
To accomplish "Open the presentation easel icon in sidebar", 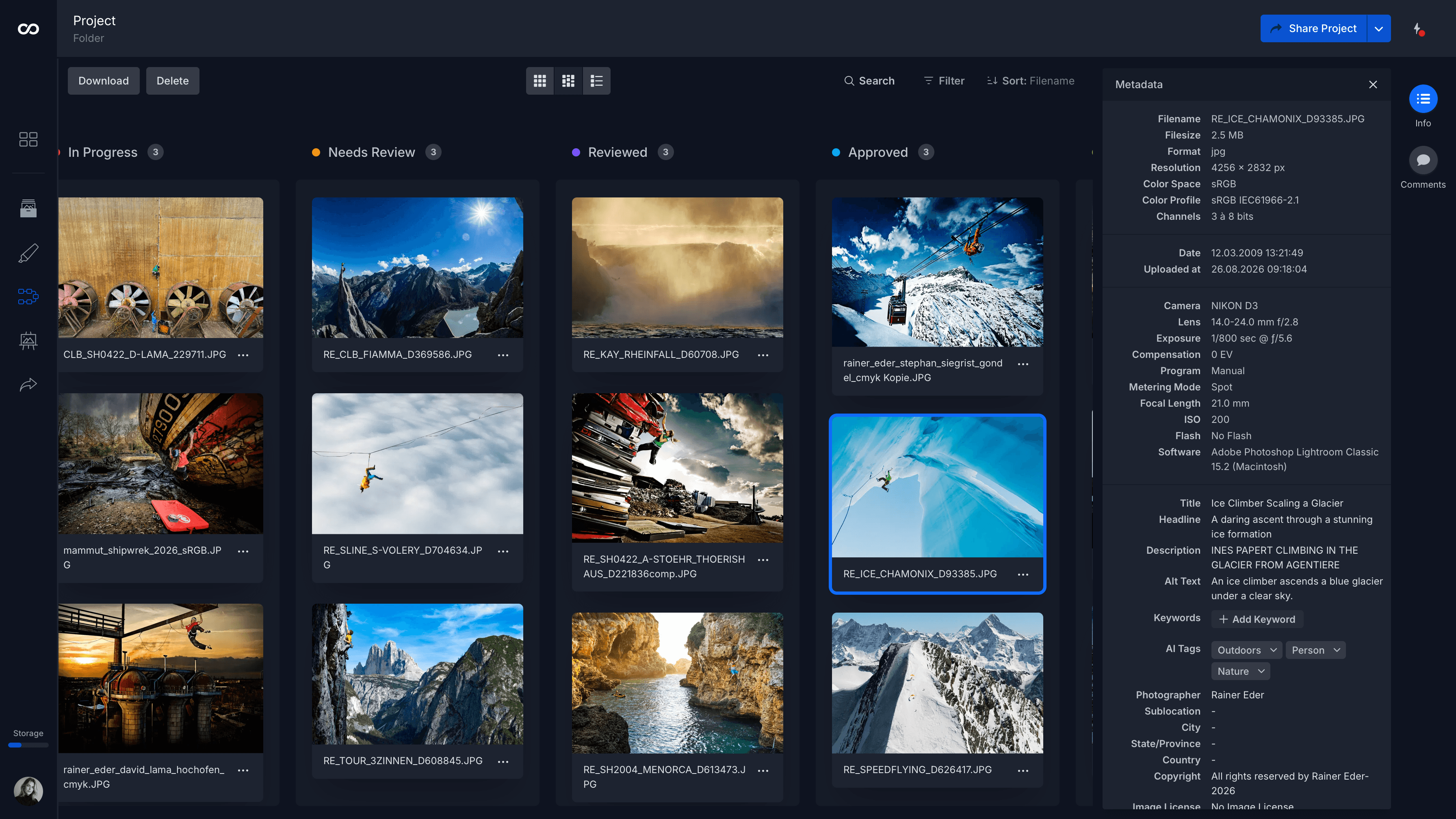I will [28, 340].
